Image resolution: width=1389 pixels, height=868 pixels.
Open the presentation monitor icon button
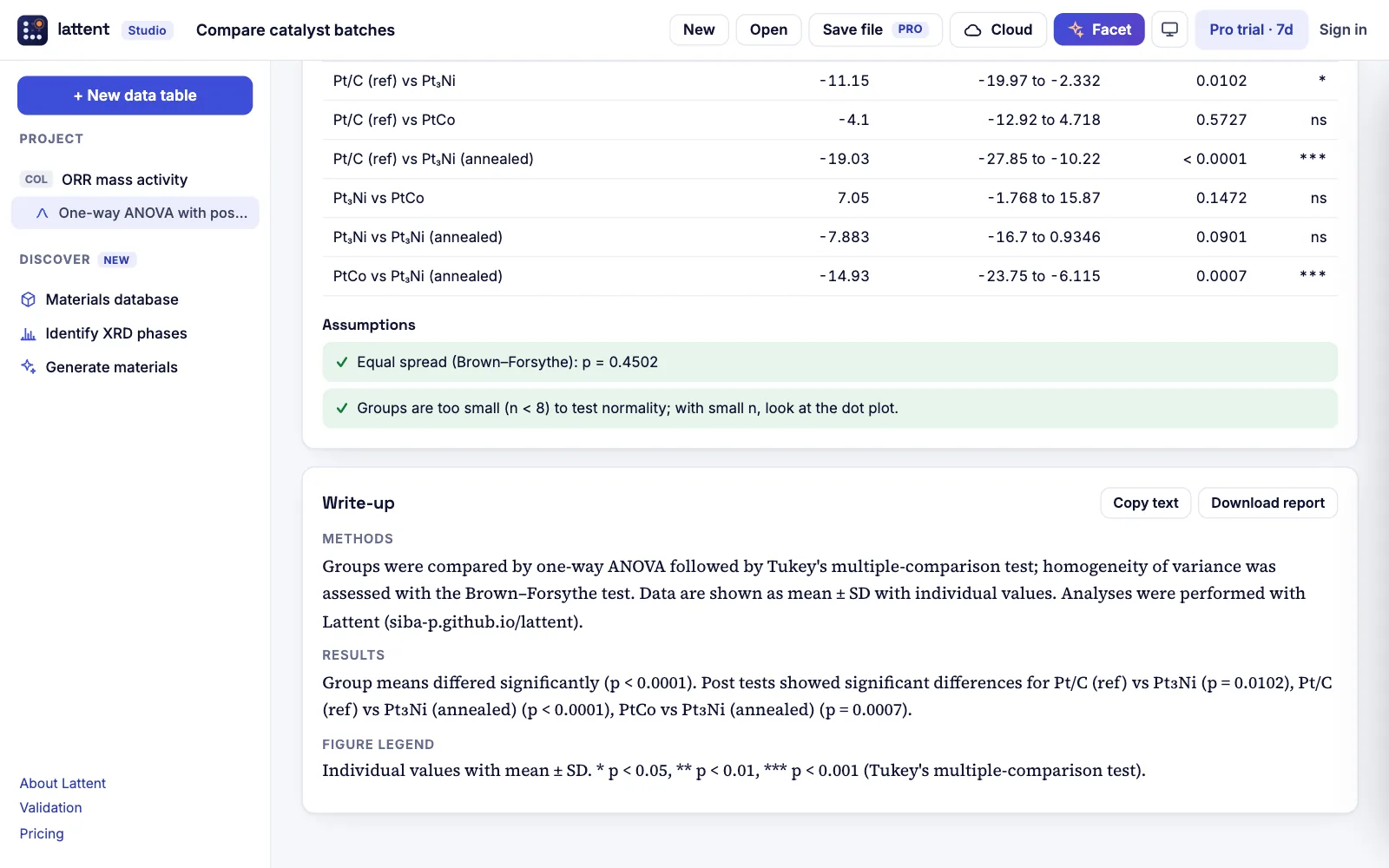tap(1169, 30)
